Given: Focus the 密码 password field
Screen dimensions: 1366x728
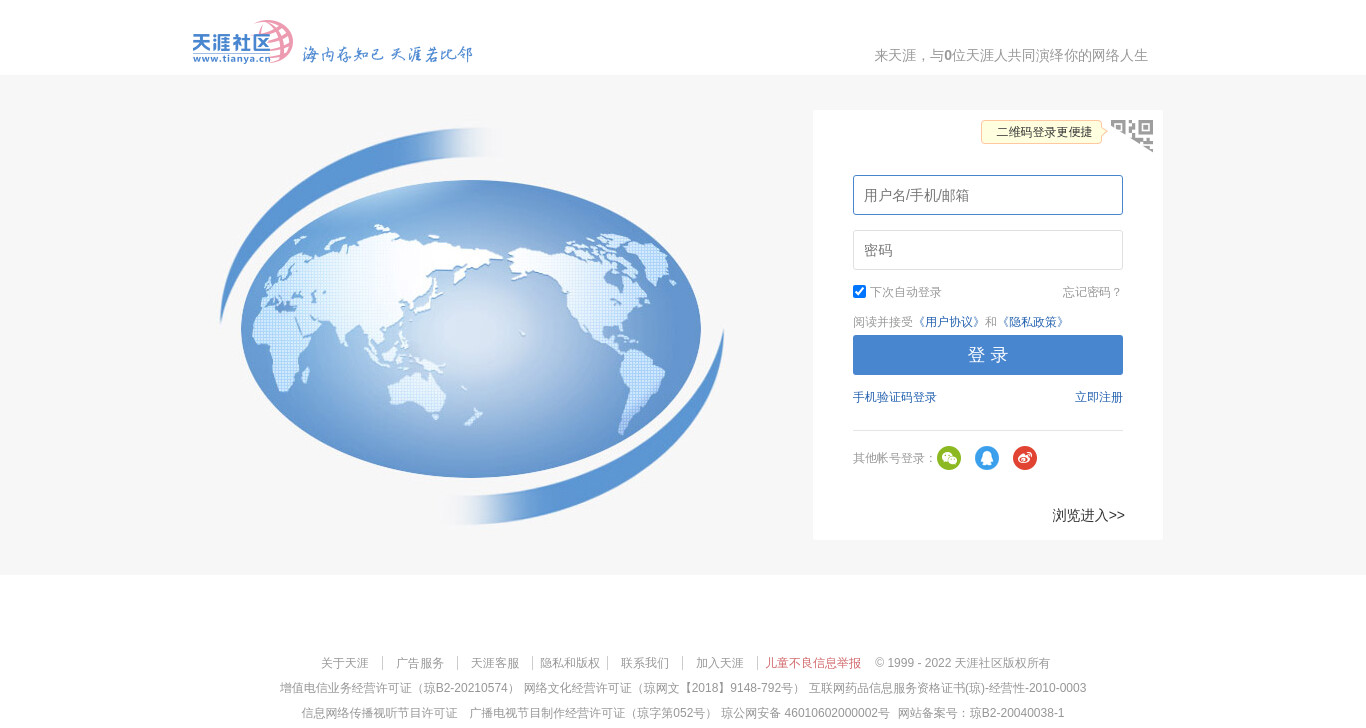Looking at the screenshot, I should 988,250.
